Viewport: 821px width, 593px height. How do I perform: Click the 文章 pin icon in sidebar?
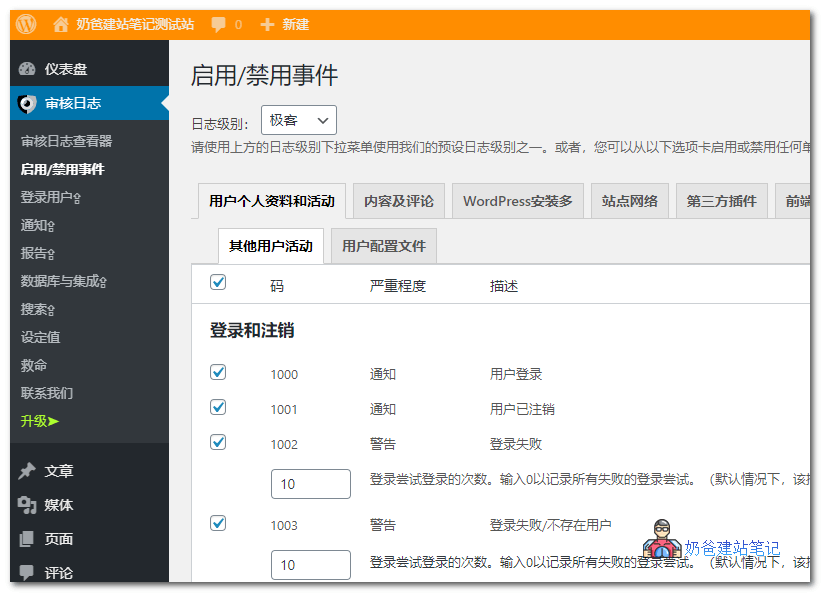27,470
